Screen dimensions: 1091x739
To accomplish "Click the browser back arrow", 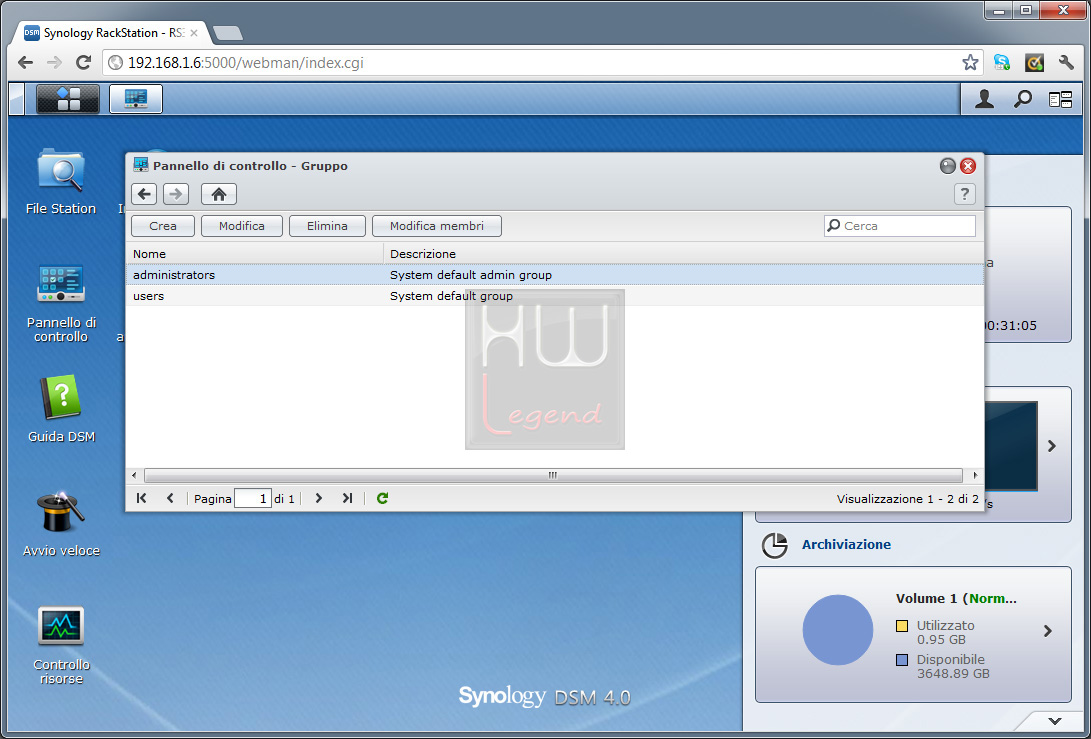I will tap(26, 63).
